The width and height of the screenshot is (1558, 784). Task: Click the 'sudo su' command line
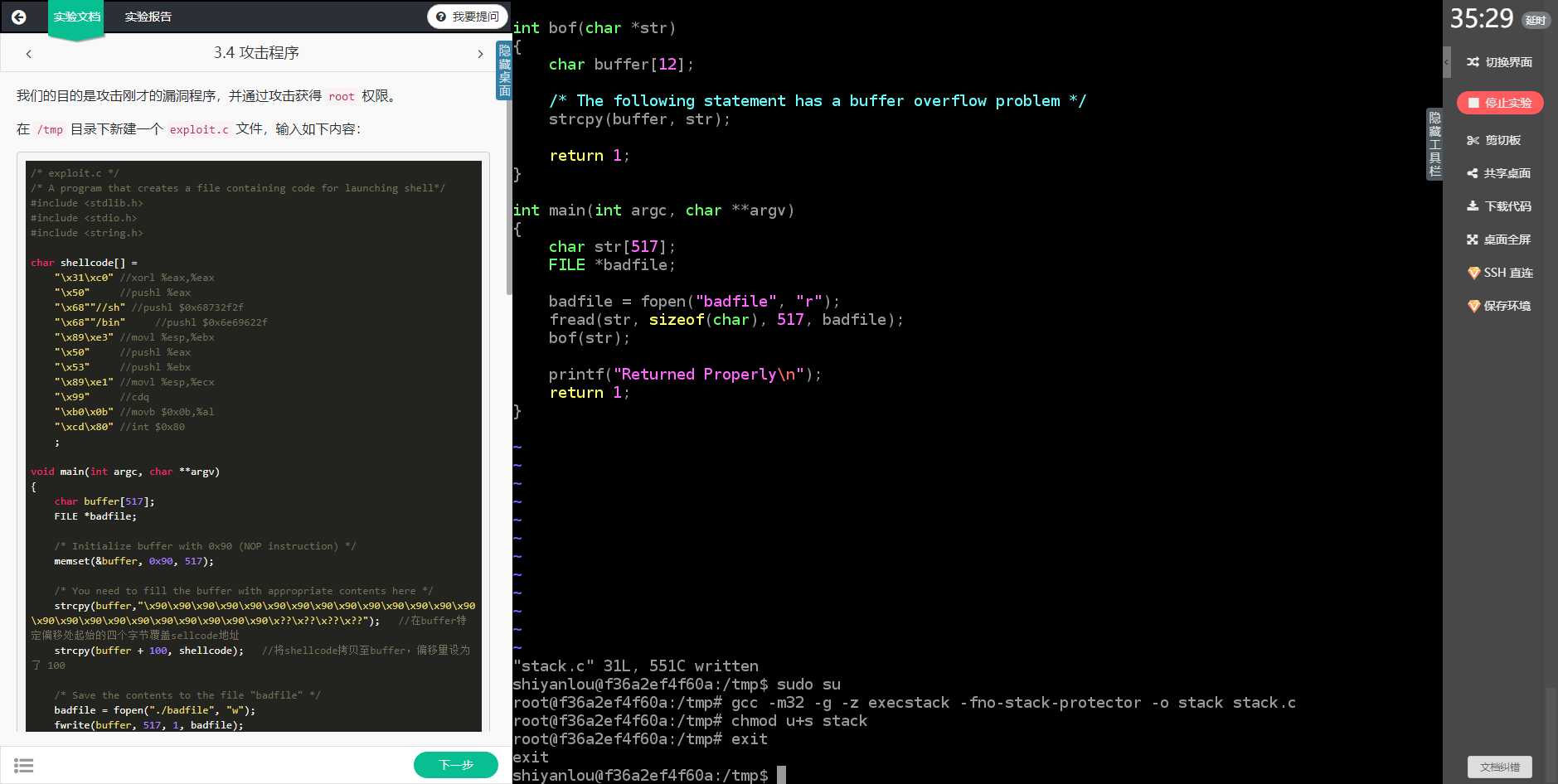677,685
